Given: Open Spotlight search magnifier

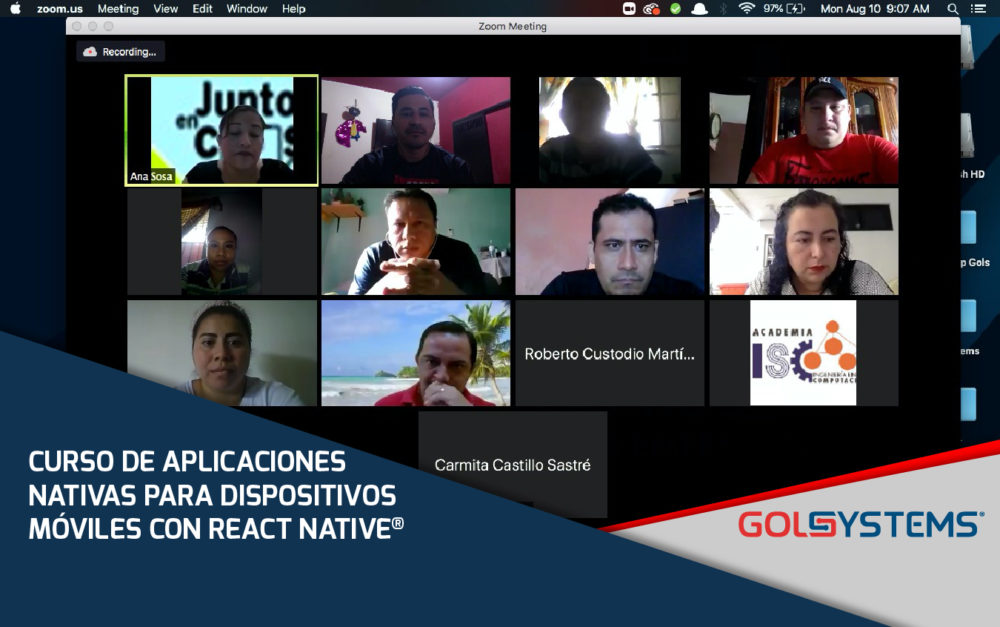Looking at the screenshot, I should [953, 8].
